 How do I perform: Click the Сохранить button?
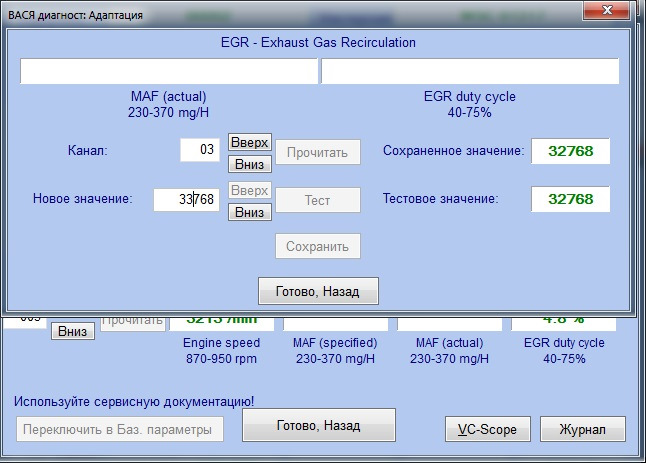click(x=318, y=246)
